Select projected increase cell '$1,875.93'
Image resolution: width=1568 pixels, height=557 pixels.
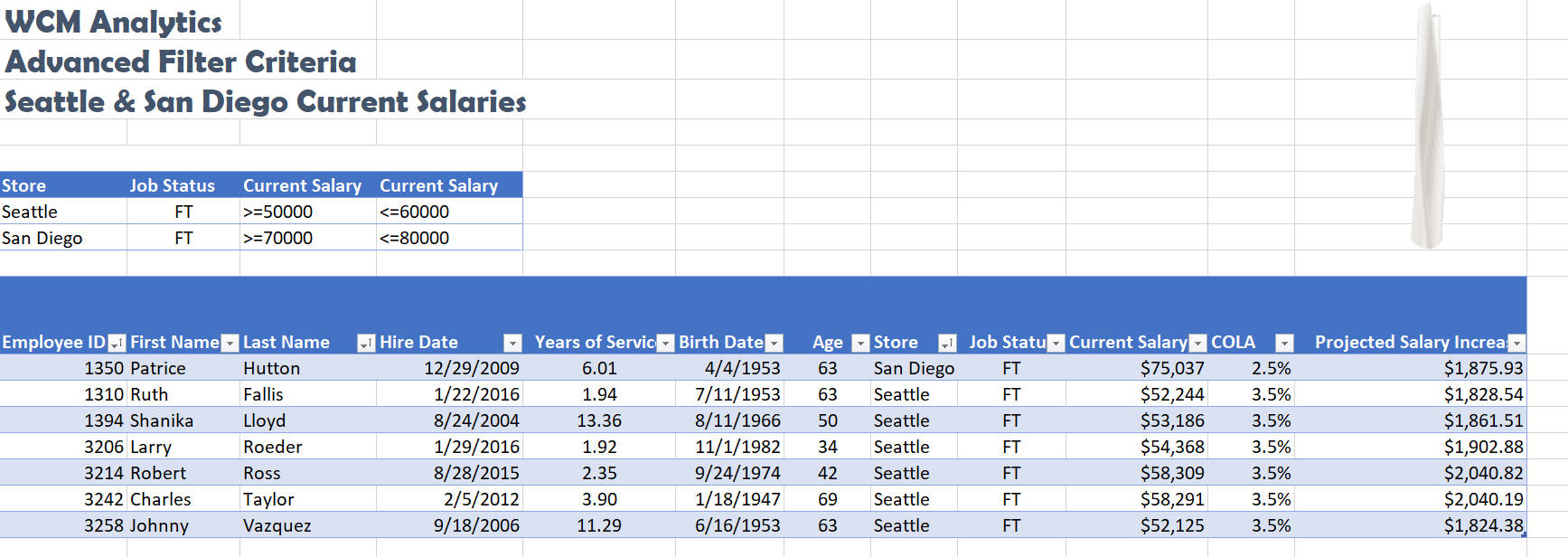tap(1411, 368)
